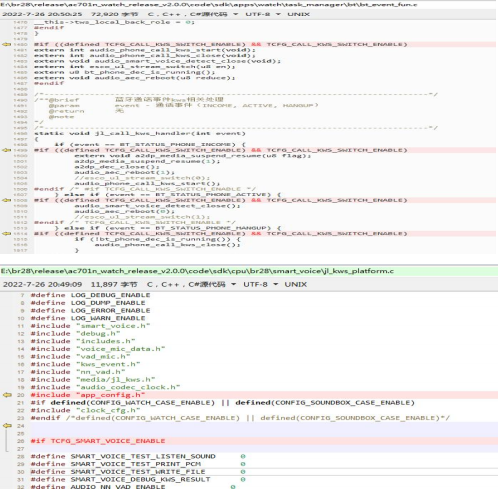Click the diff arrow beside line 20
498x489 pixels.
(x=7, y=395)
